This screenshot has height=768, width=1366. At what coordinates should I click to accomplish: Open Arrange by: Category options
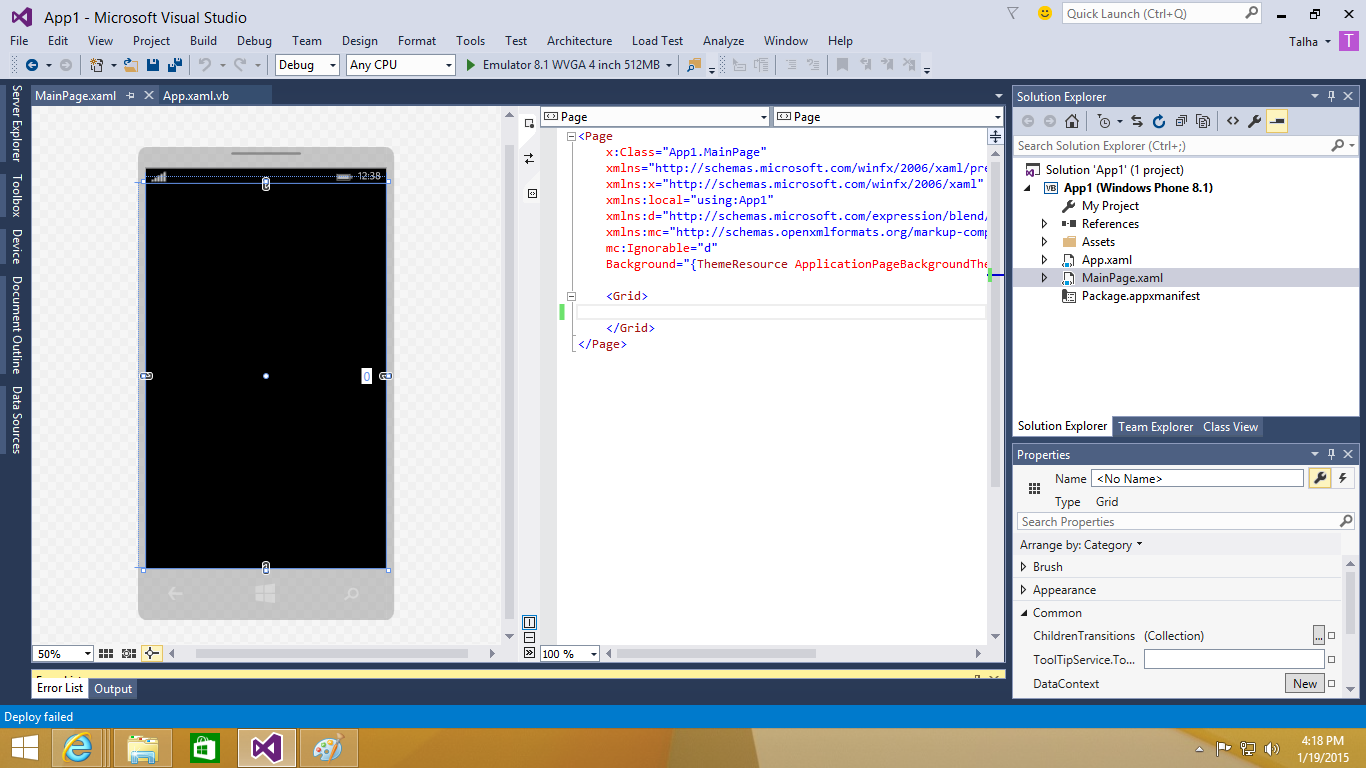click(1080, 545)
